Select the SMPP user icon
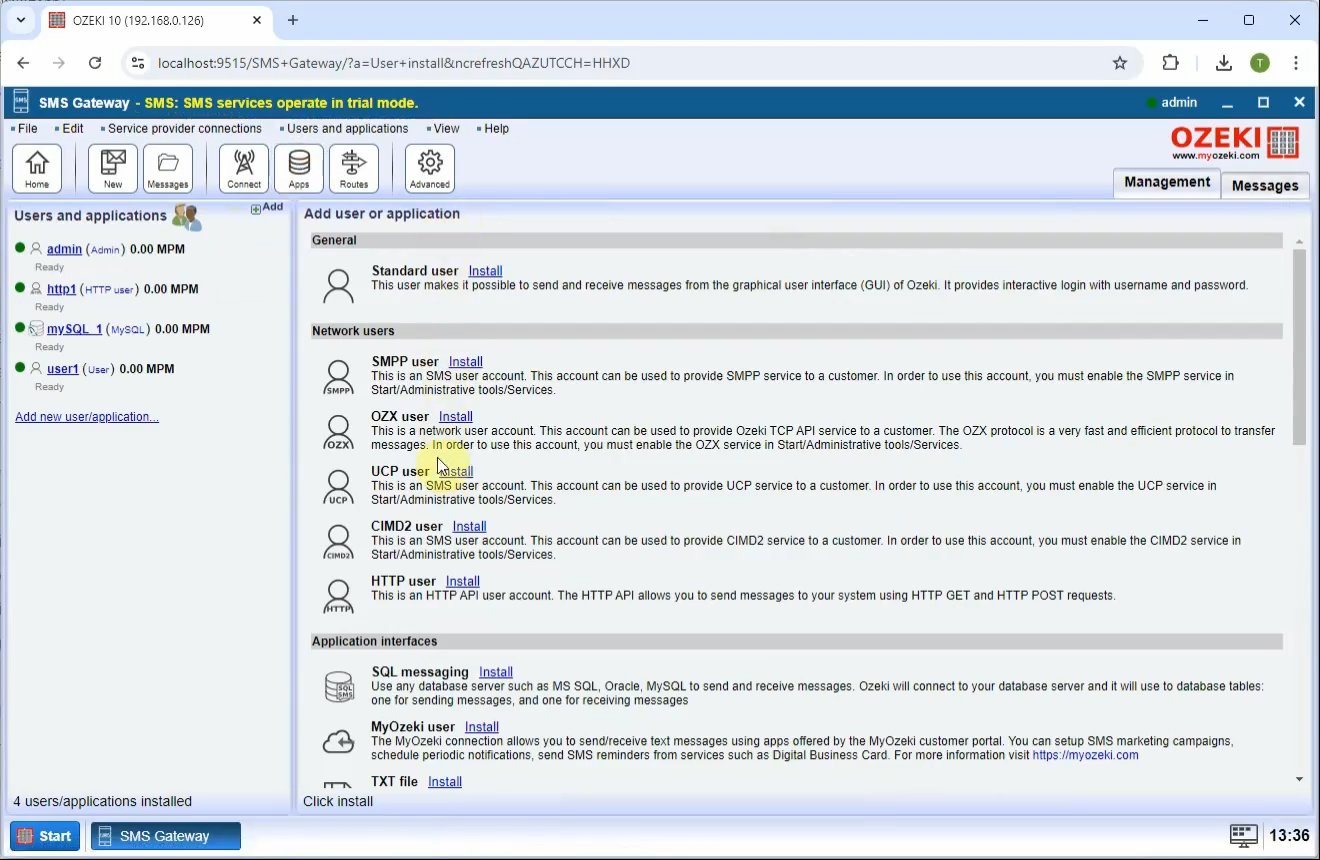Viewport: 1320px width, 860px height. (338, 375)
